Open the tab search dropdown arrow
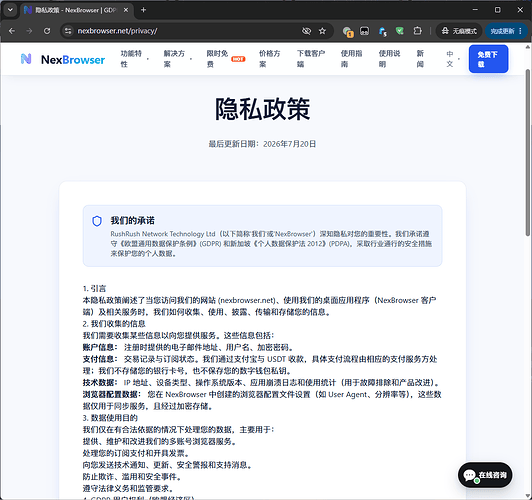The image size is (532, 500). [10, 10]
